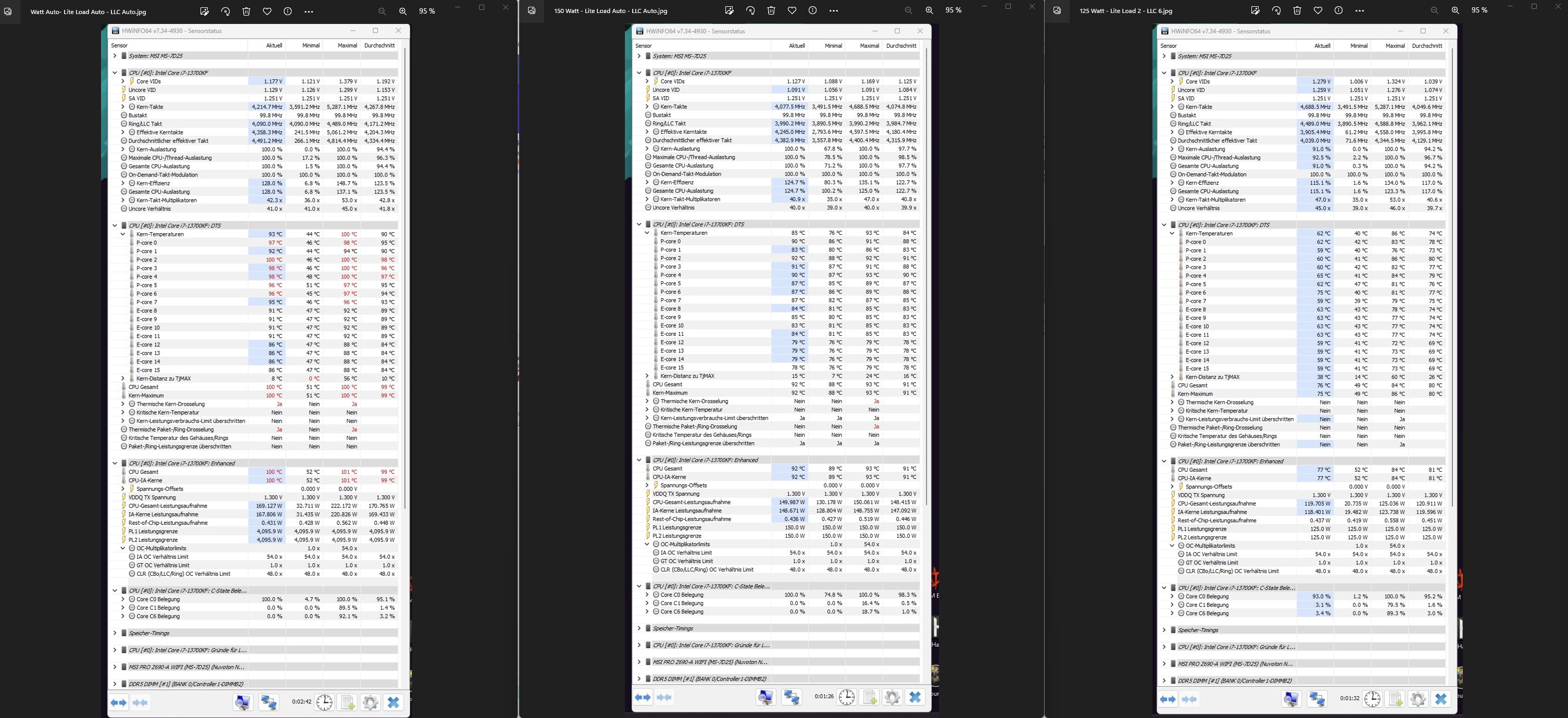Delete the Watt Auto LLC Auto.jpg photo
The width and height of the screenshot is (1568, 718).
coord(246,11)
